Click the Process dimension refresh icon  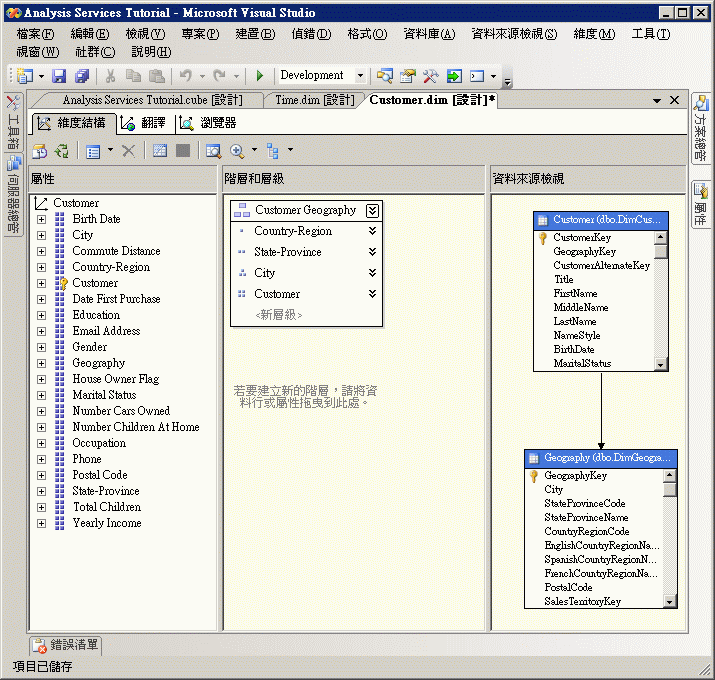(x=62, y=151)
